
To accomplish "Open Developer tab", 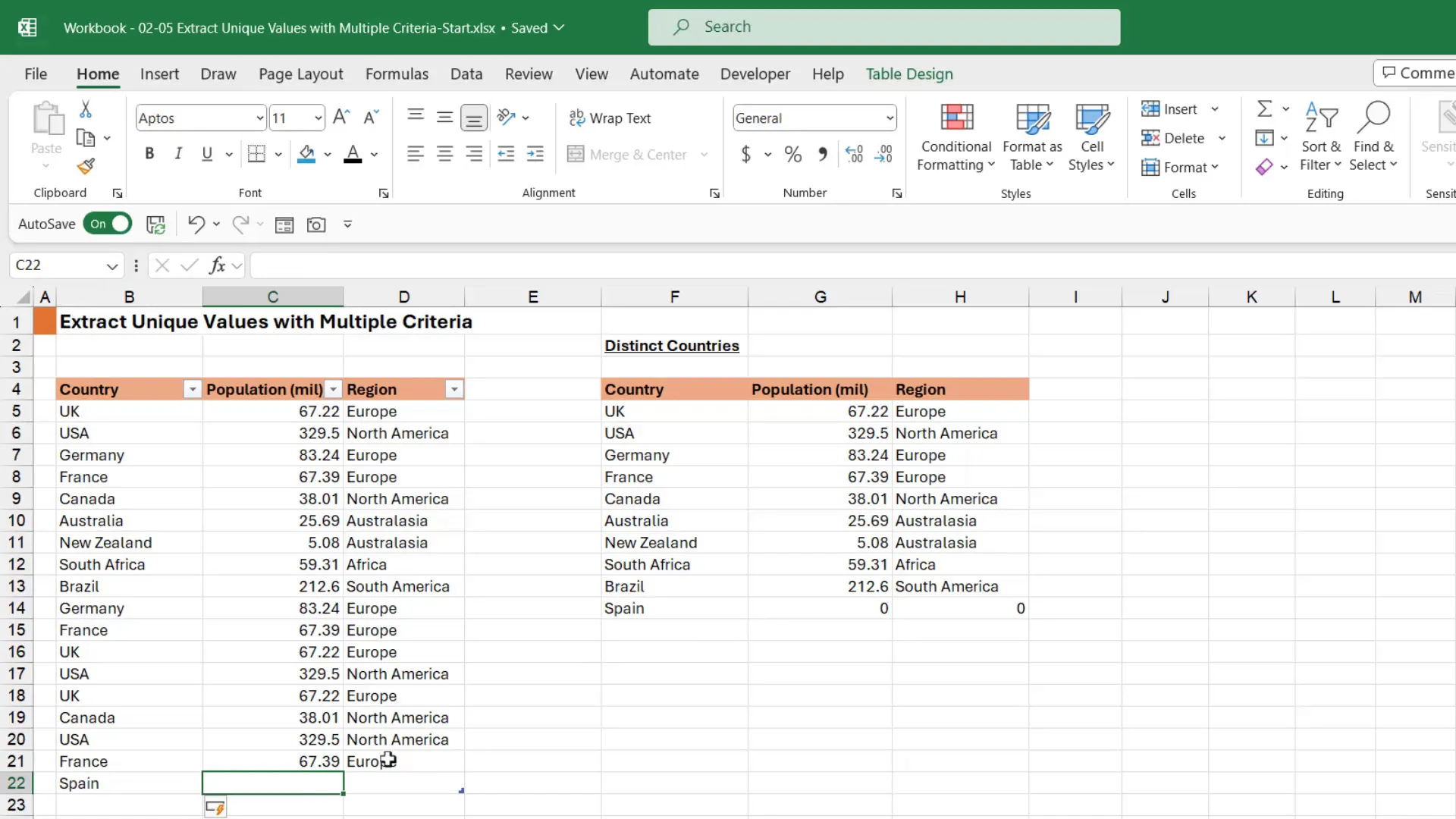I will [x=755, y=74].
